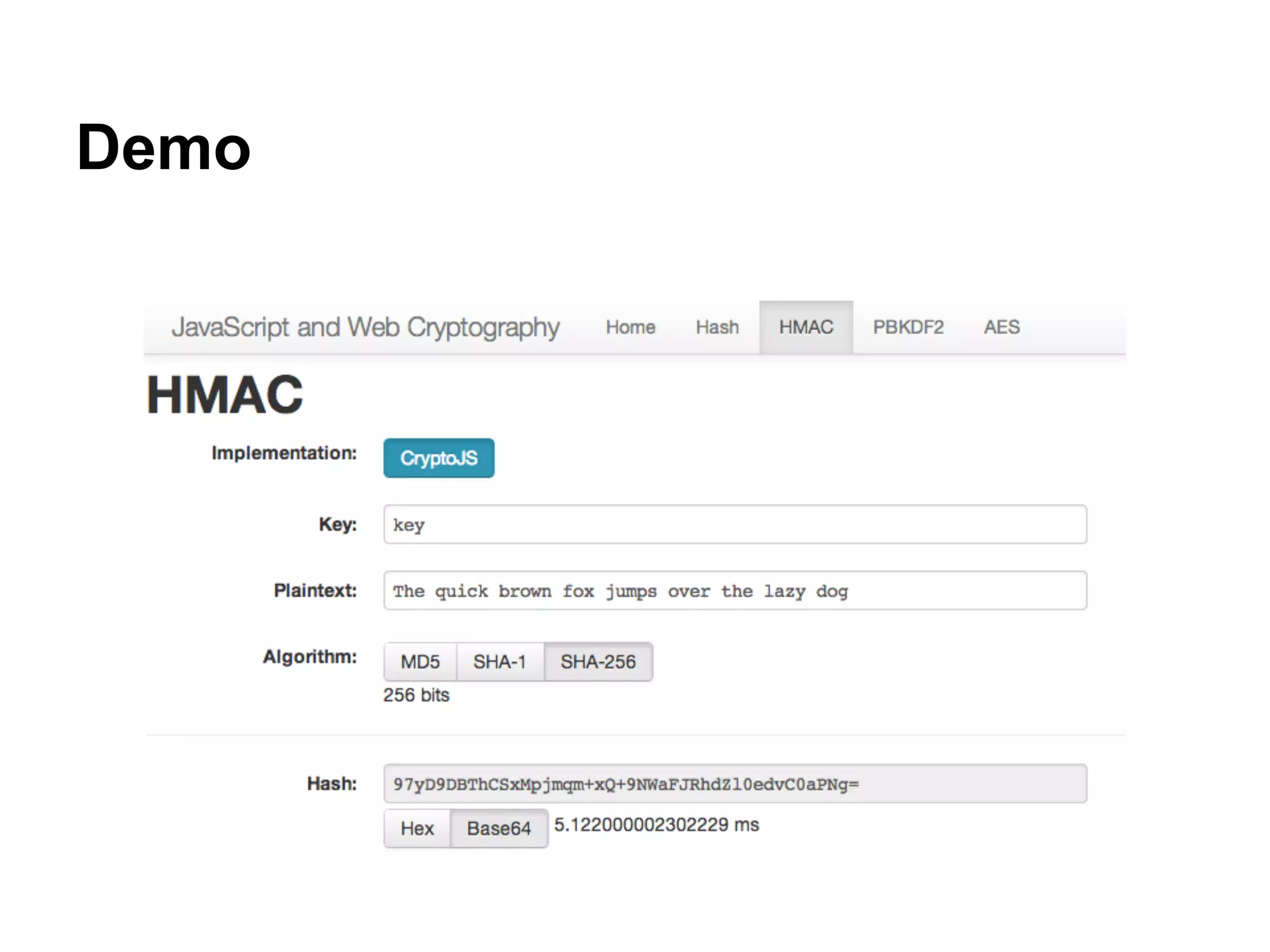
Task: Click the Hash output field
Action: coord(735,784)
